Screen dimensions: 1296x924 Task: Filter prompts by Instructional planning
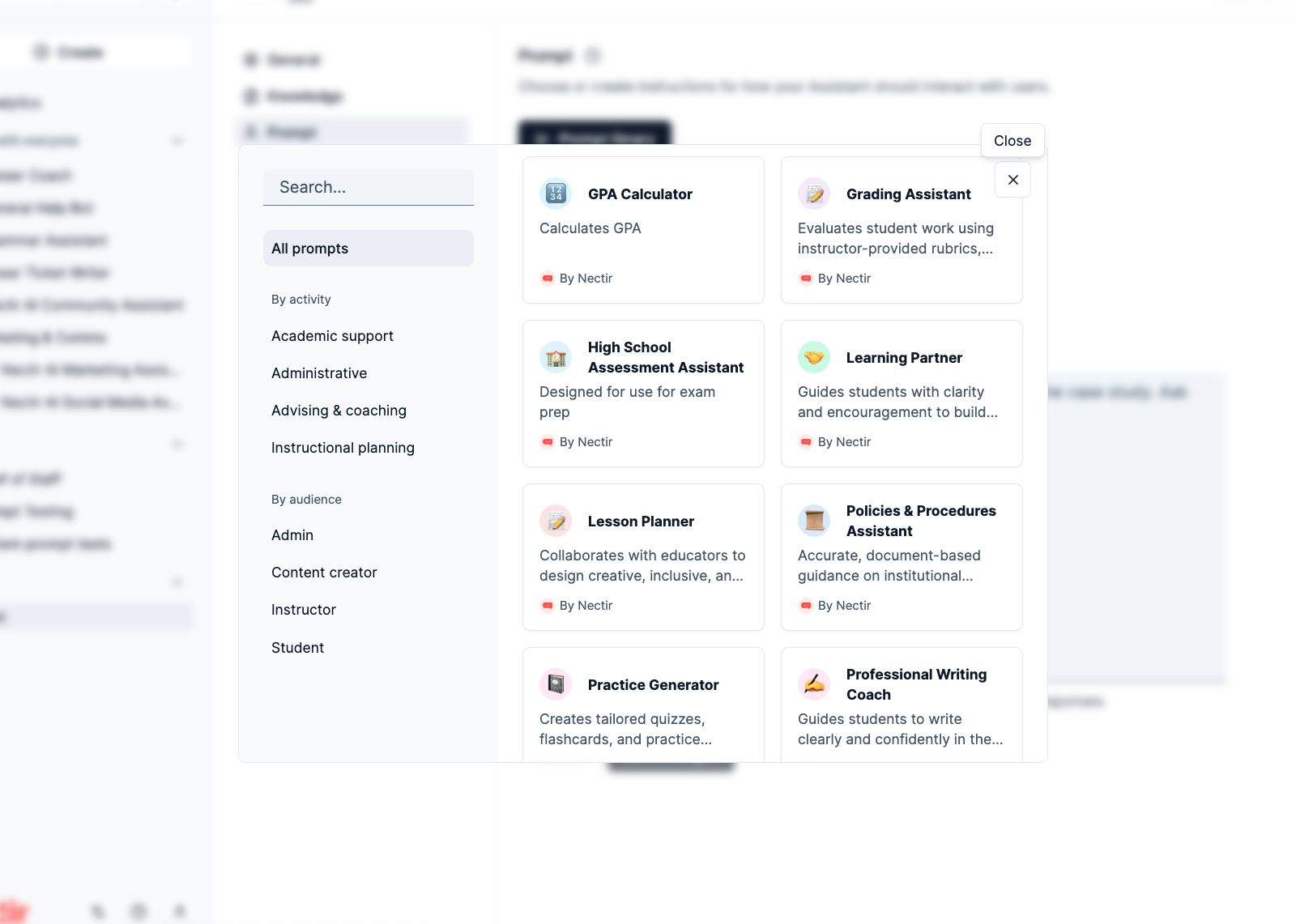click(x=343, y=448)
